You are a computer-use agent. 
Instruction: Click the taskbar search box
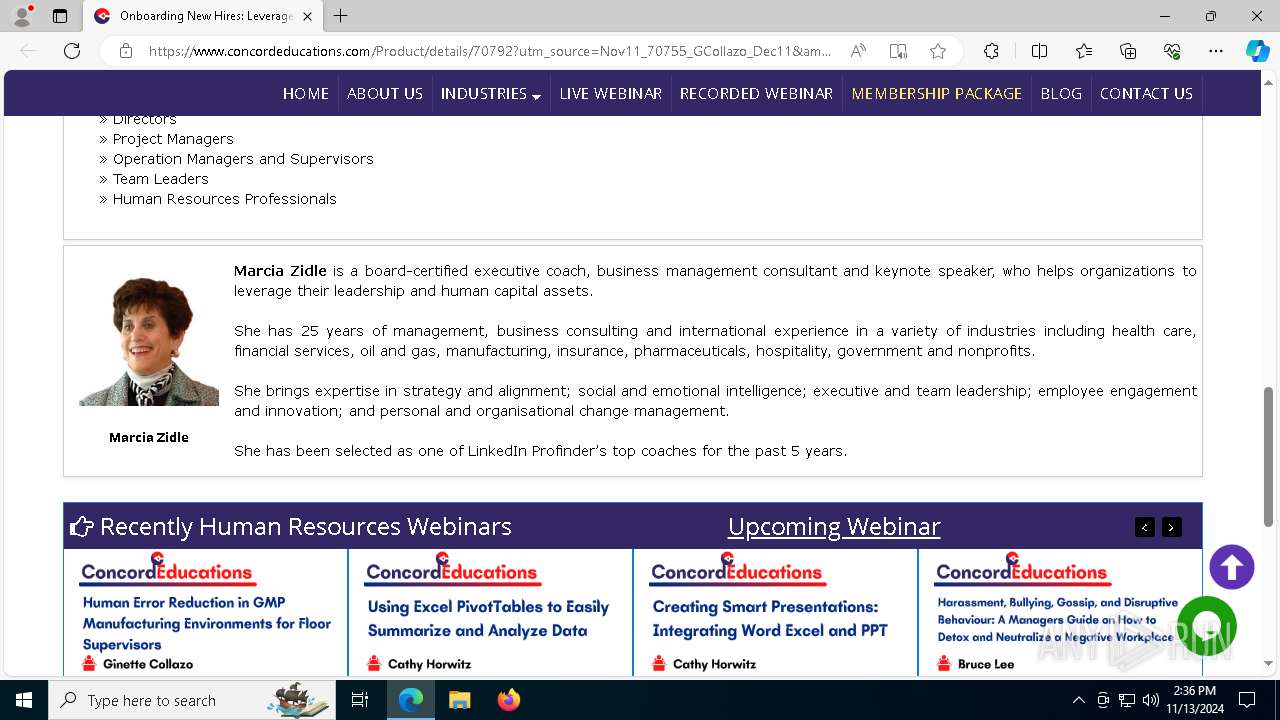pyautogui.click(x=192, y=700)
